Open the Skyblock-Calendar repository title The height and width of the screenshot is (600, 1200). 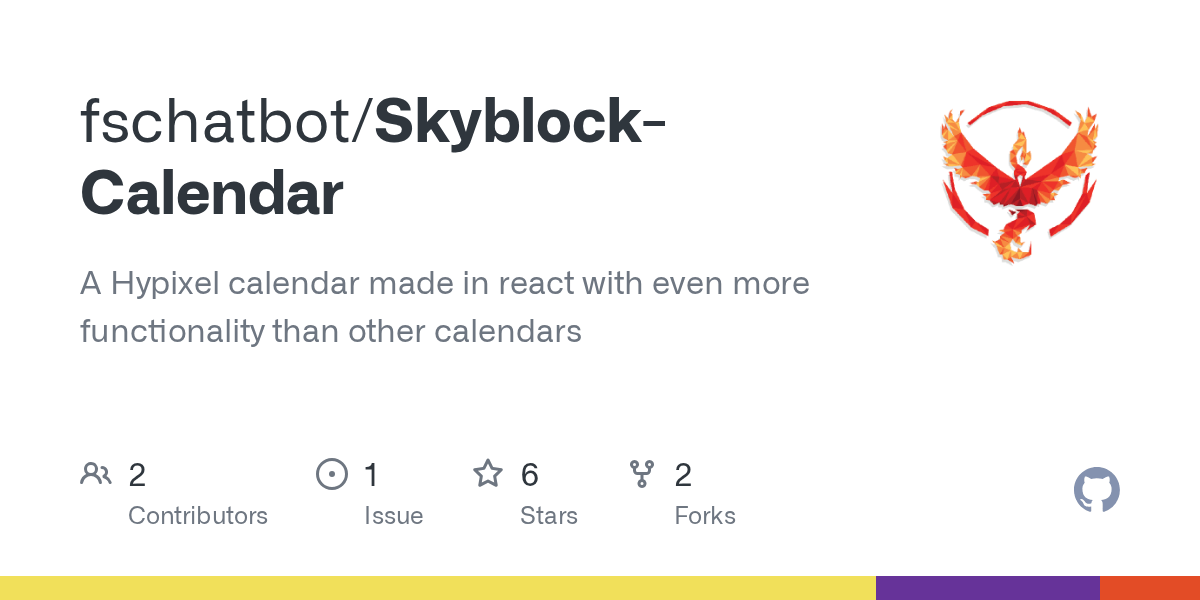click(x=375, y=158)
